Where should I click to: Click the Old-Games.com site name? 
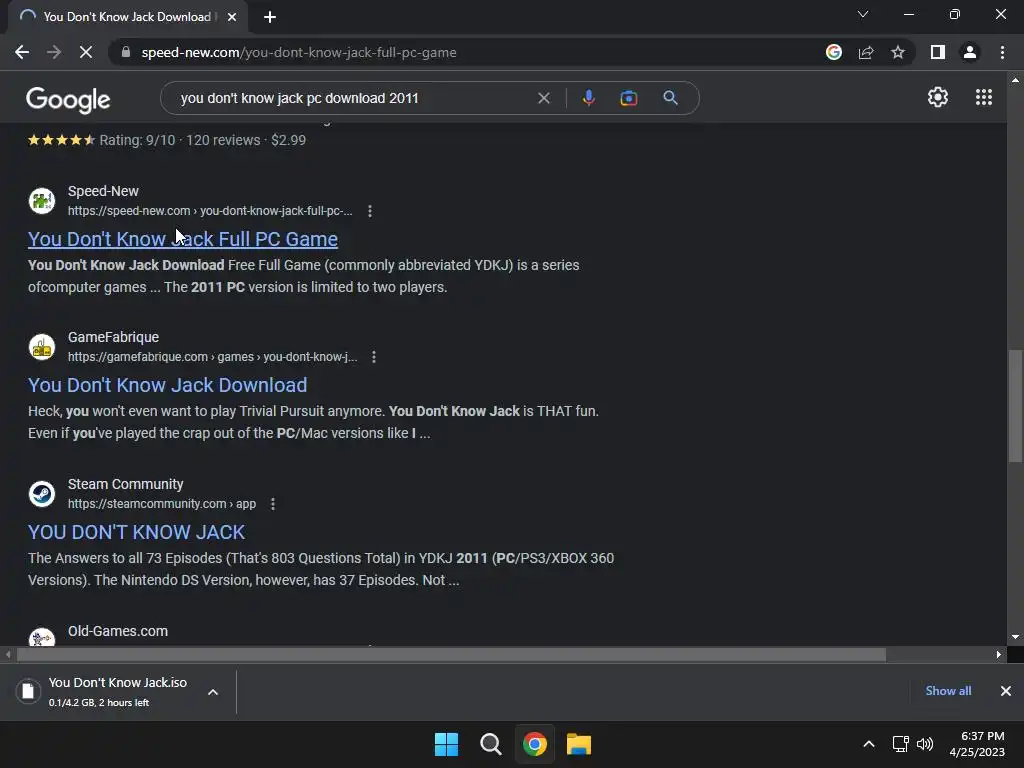pyautogui.click(x=118, y=631)
